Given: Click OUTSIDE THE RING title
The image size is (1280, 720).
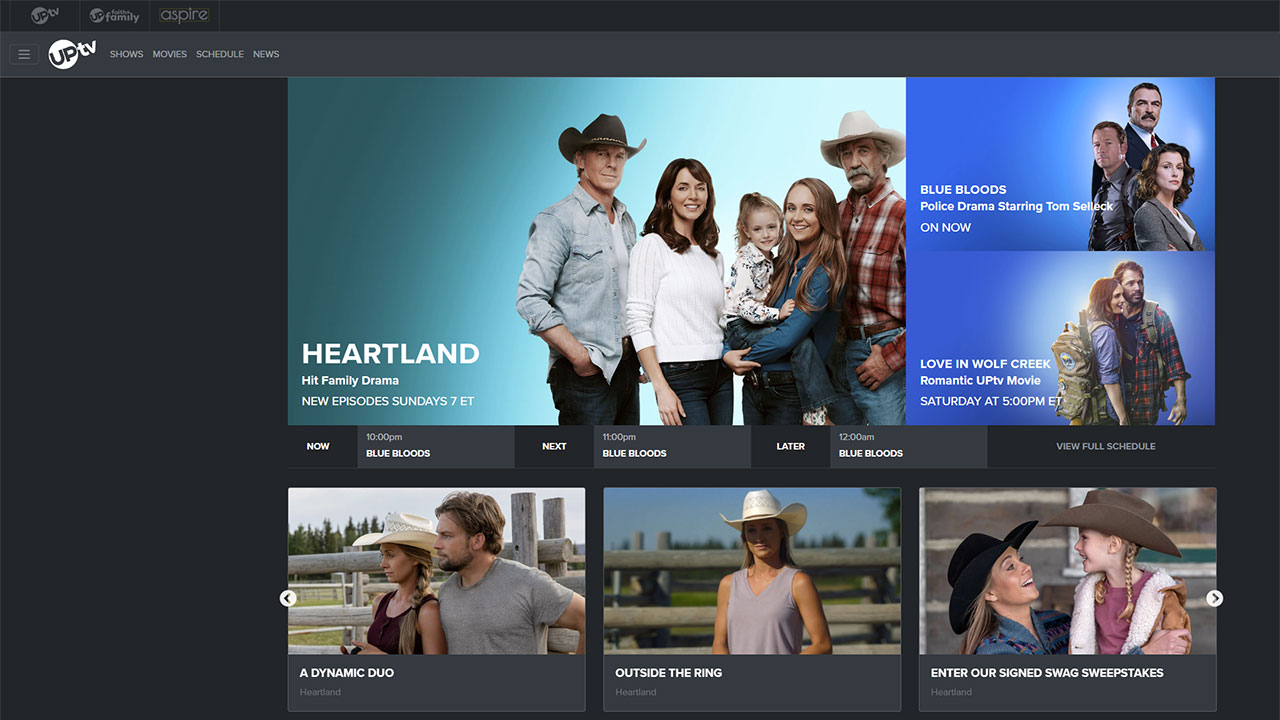Looking at the screenshot, I should [669, 673].
